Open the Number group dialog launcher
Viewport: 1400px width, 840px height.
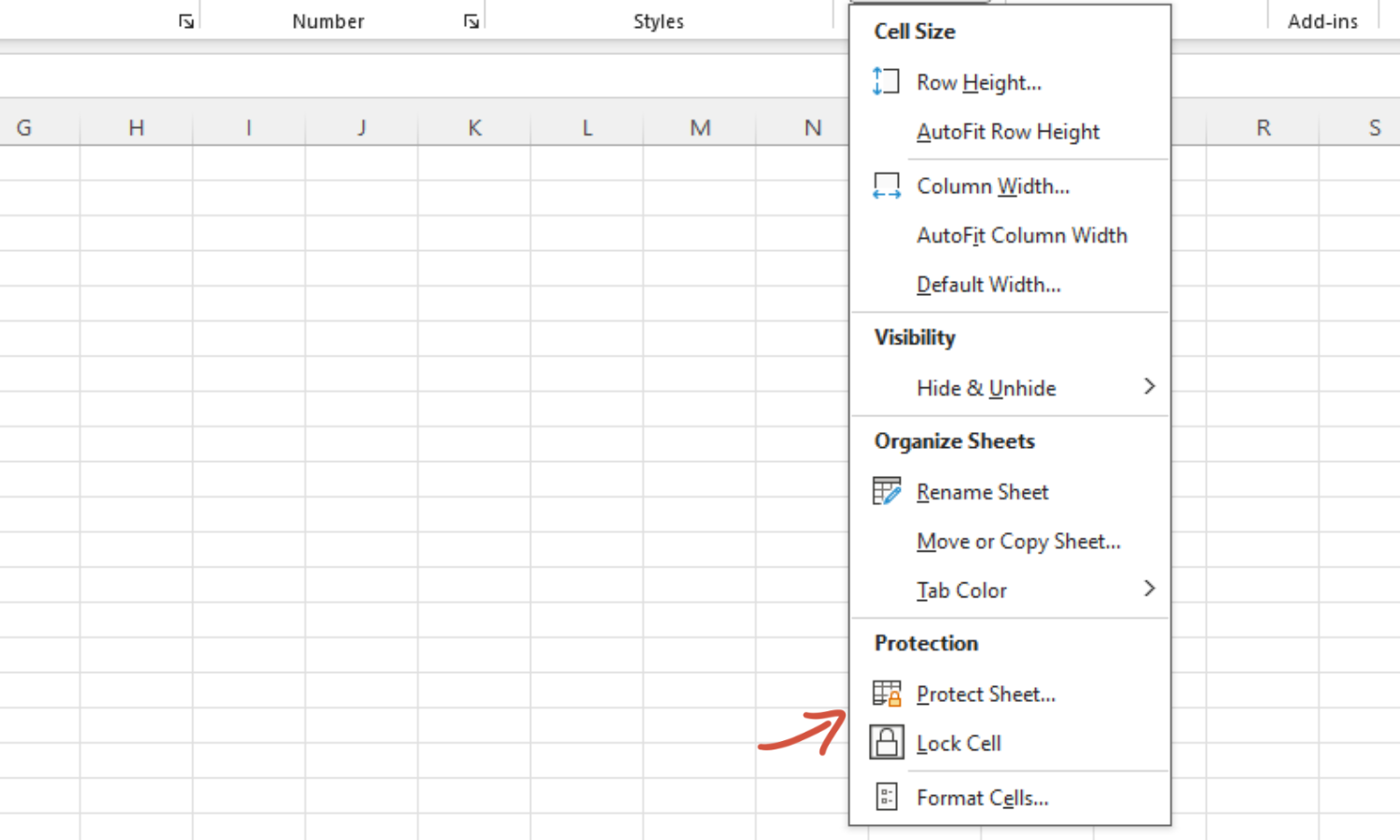coord(471,21)
